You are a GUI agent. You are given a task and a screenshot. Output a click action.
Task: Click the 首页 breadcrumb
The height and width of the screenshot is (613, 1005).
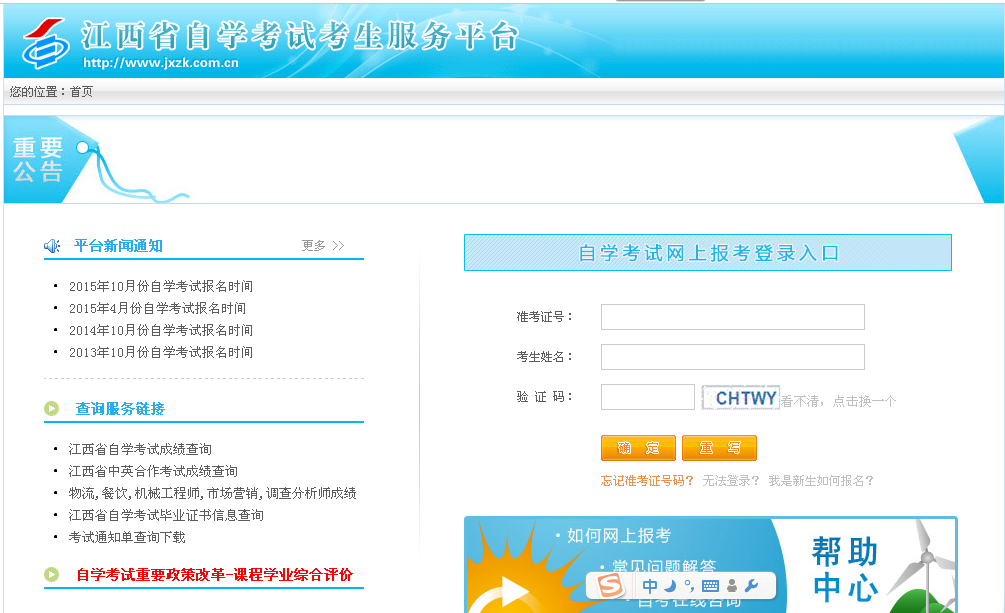[81, 92]
